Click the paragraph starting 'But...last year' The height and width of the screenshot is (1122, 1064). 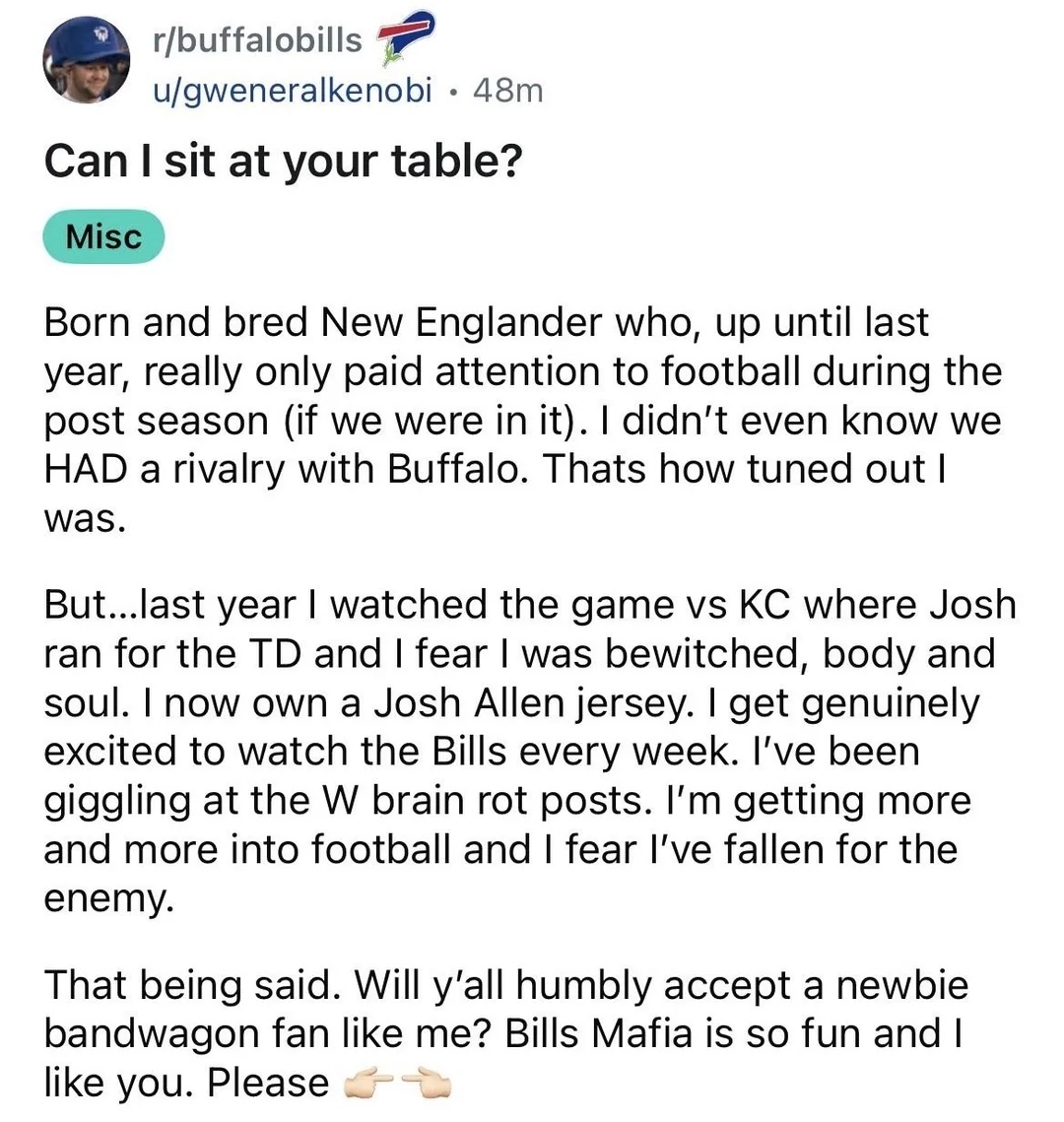click(530, 751)
